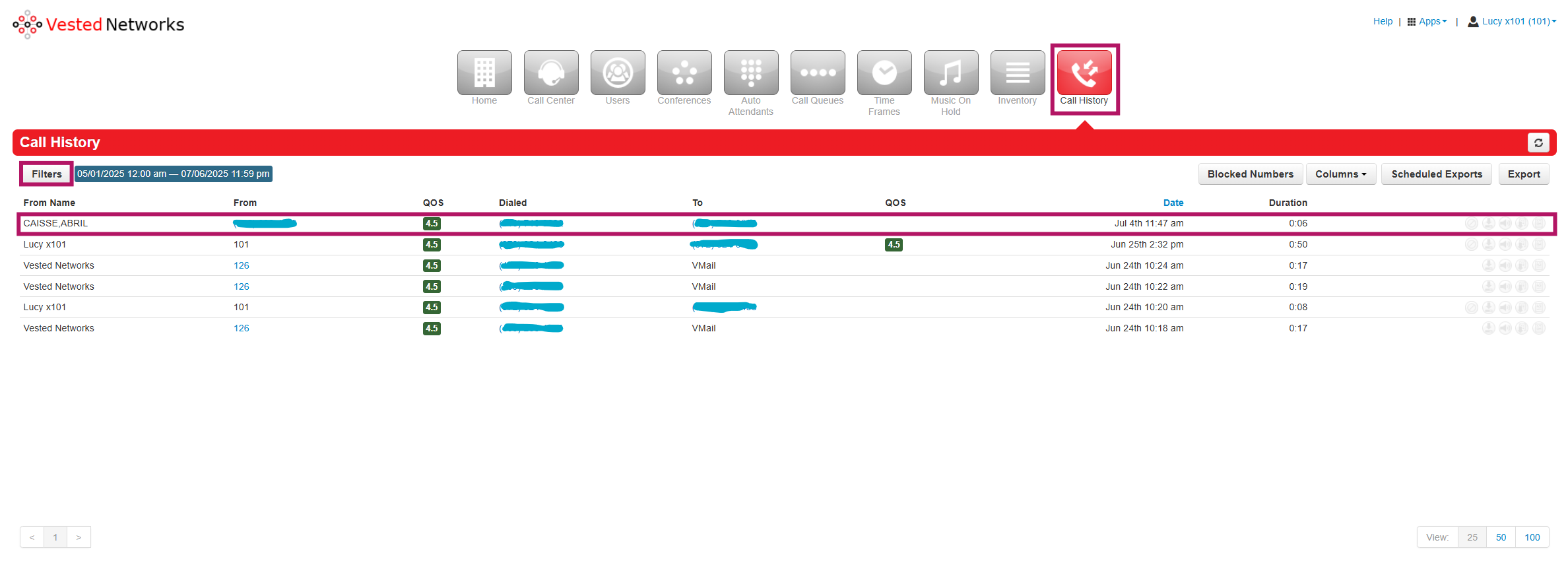Go to the Users section

click(x=617, y=73)
